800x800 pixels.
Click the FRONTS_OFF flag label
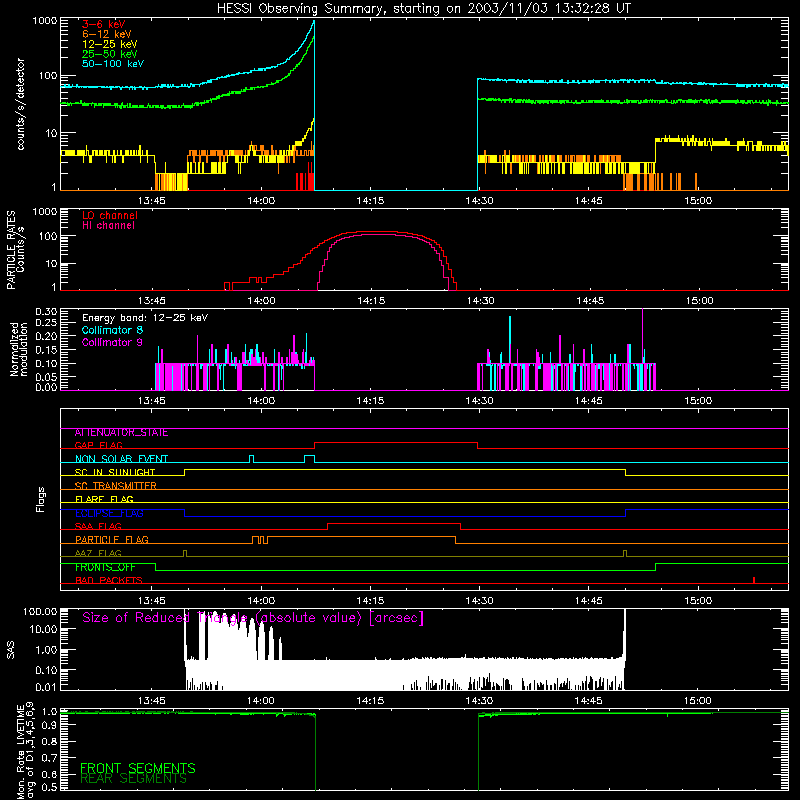[x=105, y=567]
